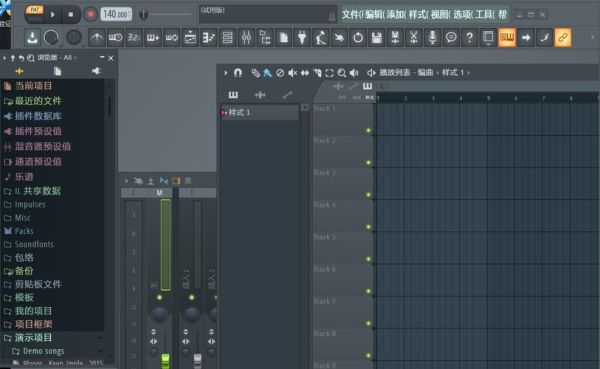Toggle the Track 1 mute light

click(368, 131)
